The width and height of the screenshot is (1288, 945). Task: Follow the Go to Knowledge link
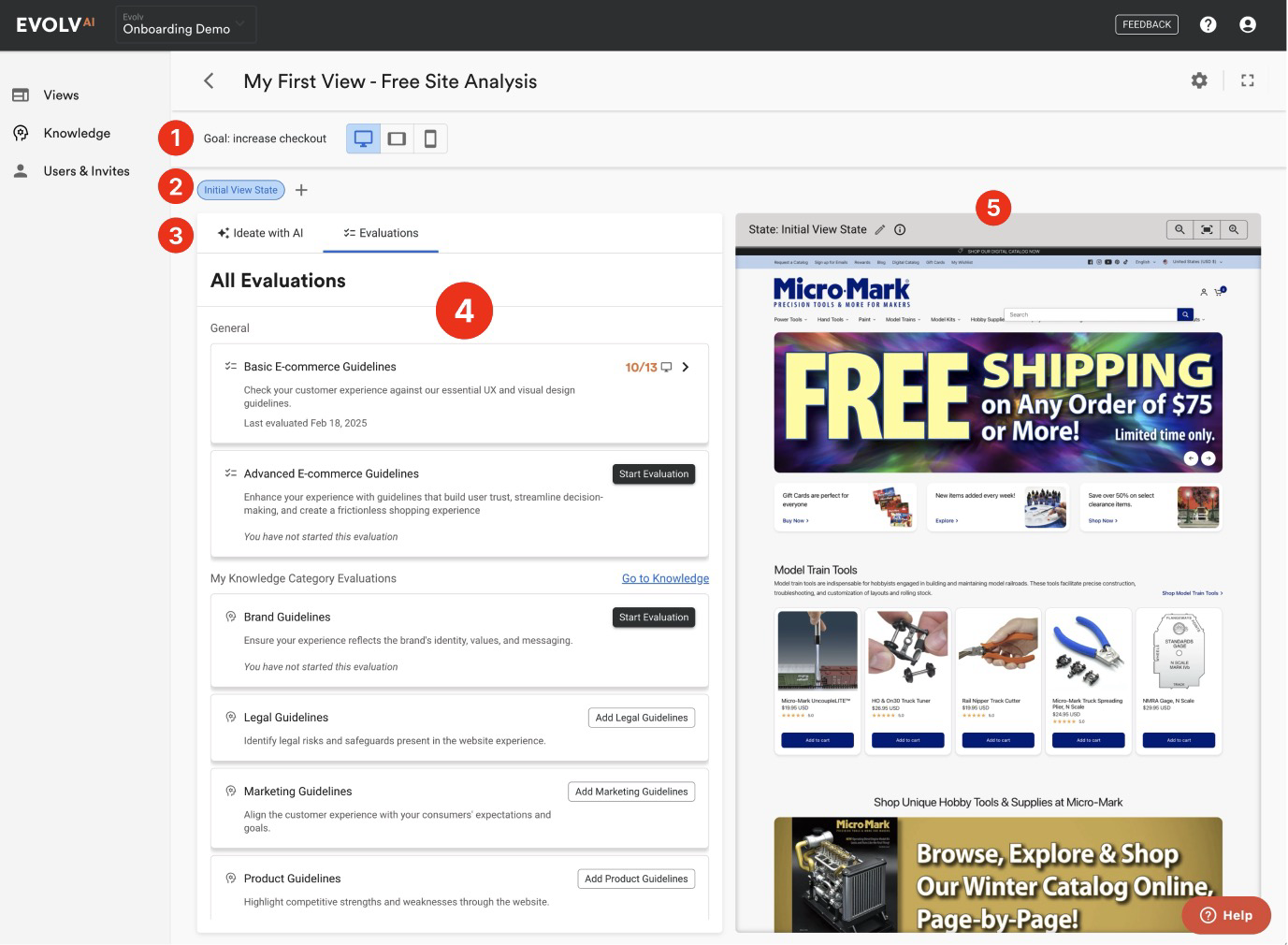coord(665,578)
